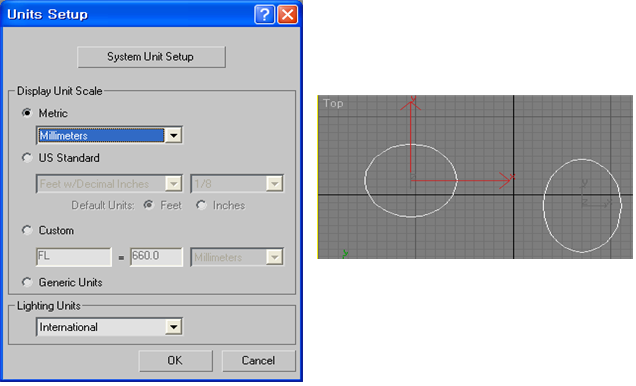Choose Feet as default units

(x=148, y=205)
